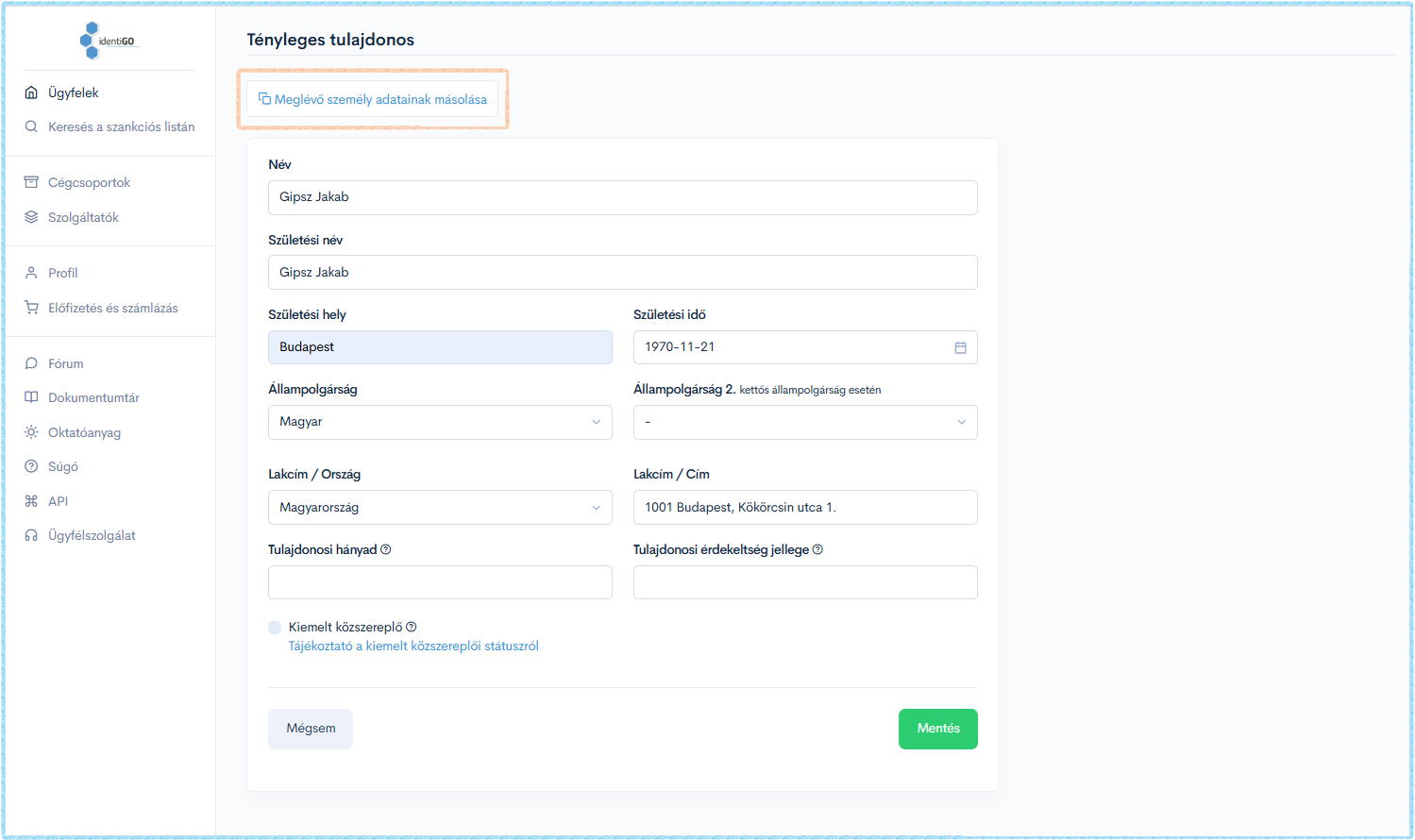Click the command icon beside API
The height and width of the screenshot is (840, 1415).
click(31, 501)
